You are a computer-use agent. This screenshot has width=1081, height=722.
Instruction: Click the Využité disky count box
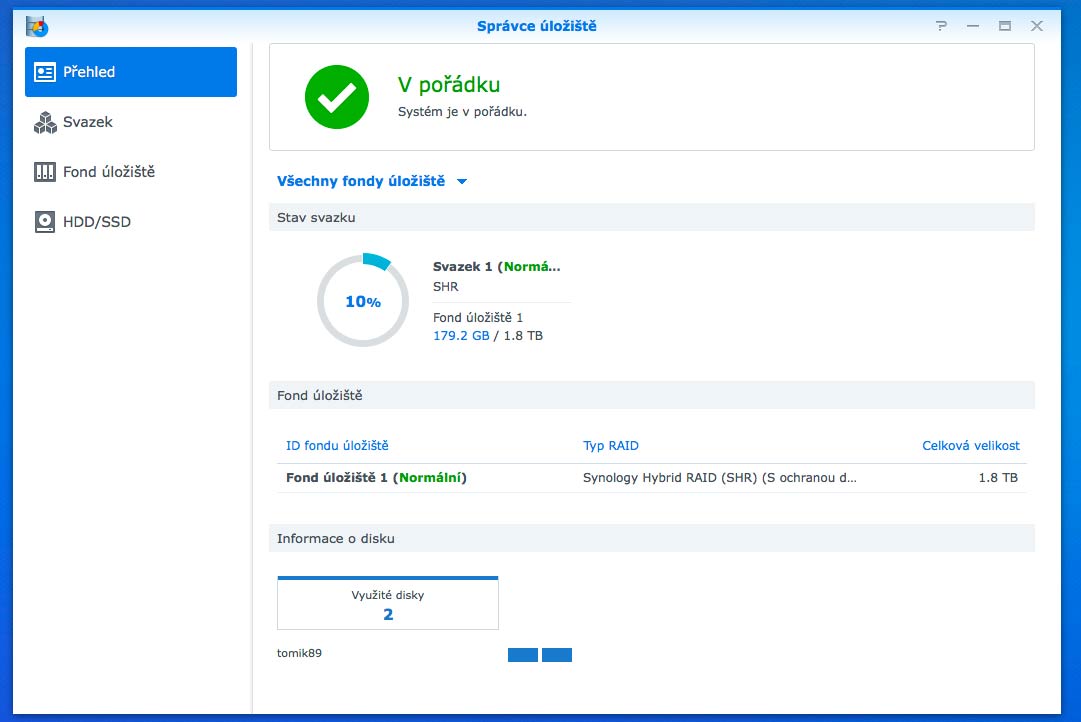coord(388,604)
